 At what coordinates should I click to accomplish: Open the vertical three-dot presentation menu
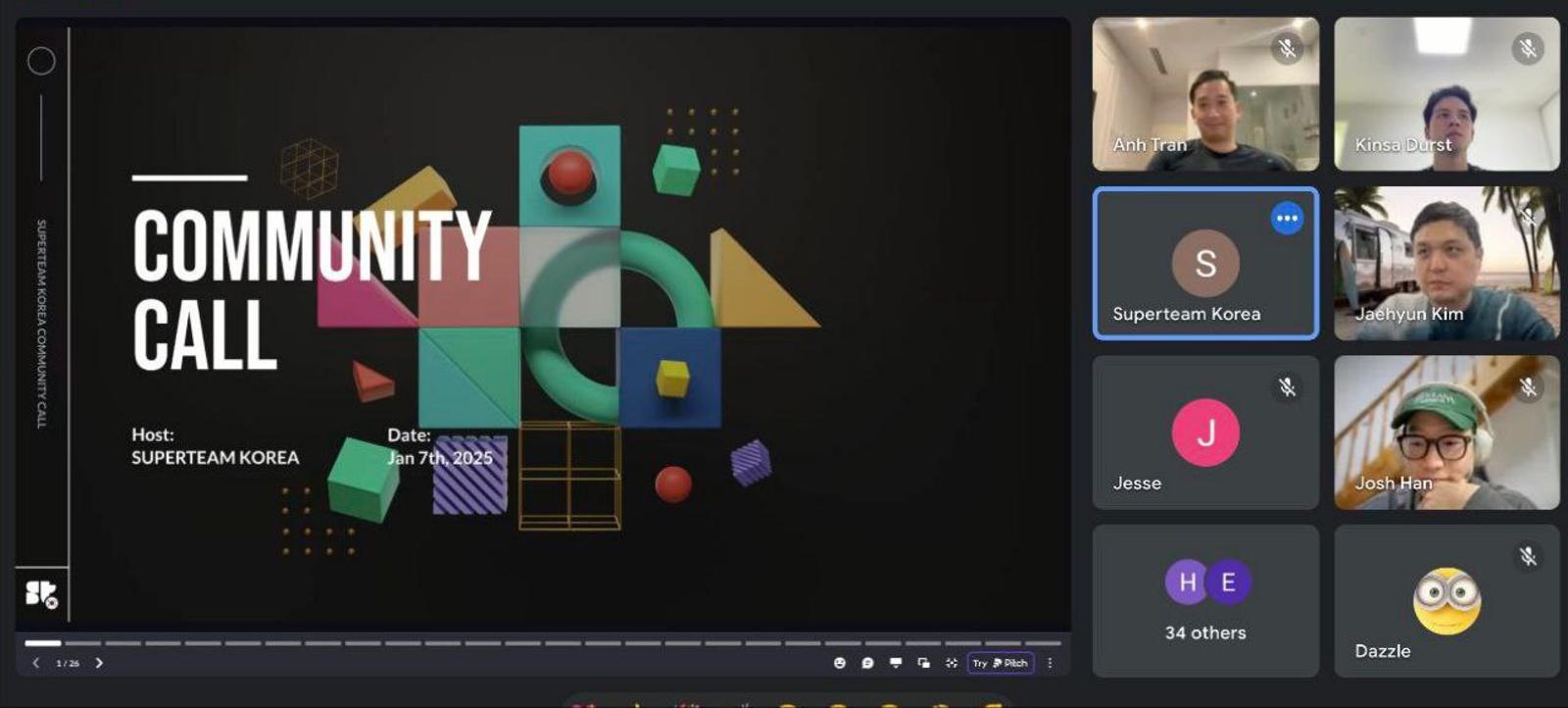pos(1050,663)
